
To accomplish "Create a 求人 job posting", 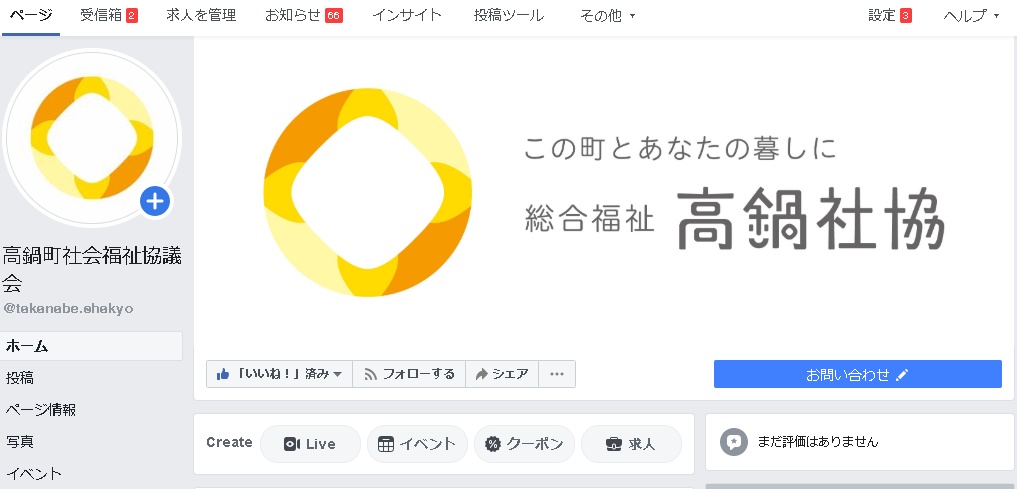I will 631,444.
